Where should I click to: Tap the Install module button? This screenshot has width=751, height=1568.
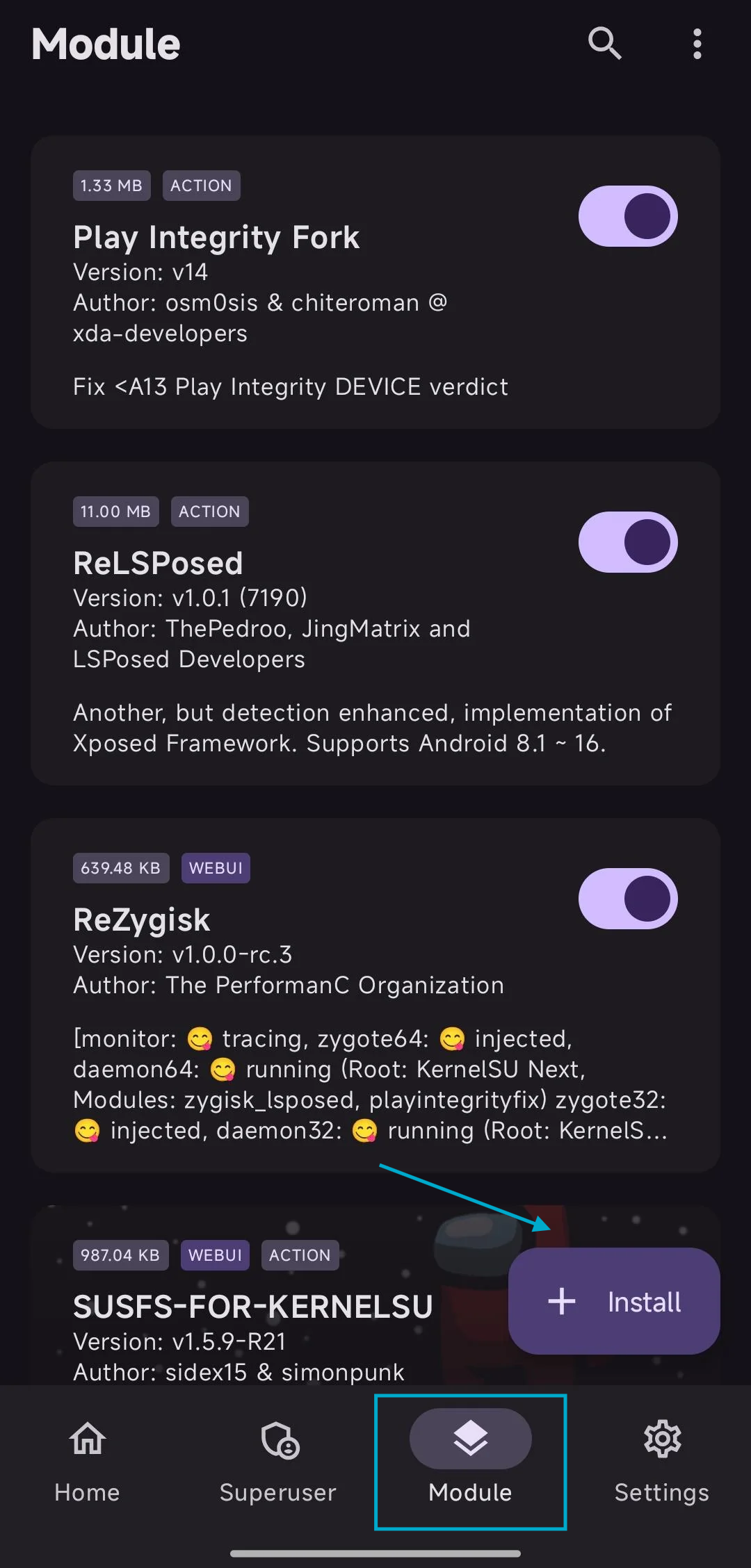[x=614, y=1301]
